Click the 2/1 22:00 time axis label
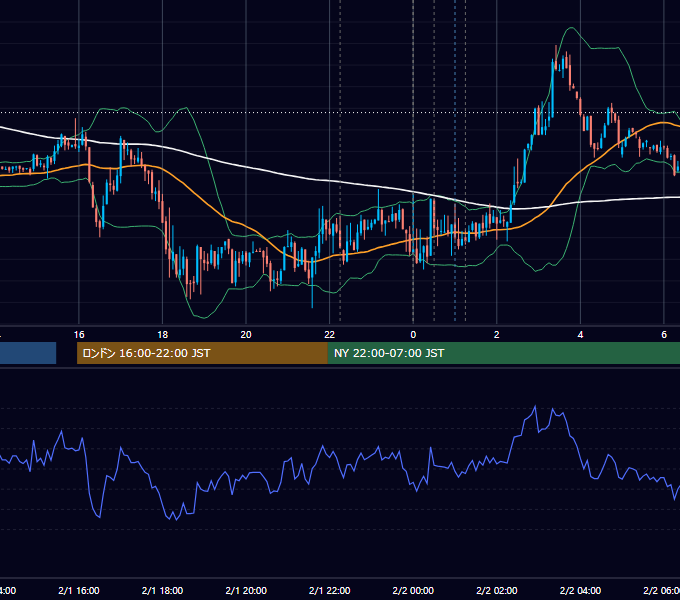Image resolution: width=680 pixels, height=600 pixels. click(330, 590)
